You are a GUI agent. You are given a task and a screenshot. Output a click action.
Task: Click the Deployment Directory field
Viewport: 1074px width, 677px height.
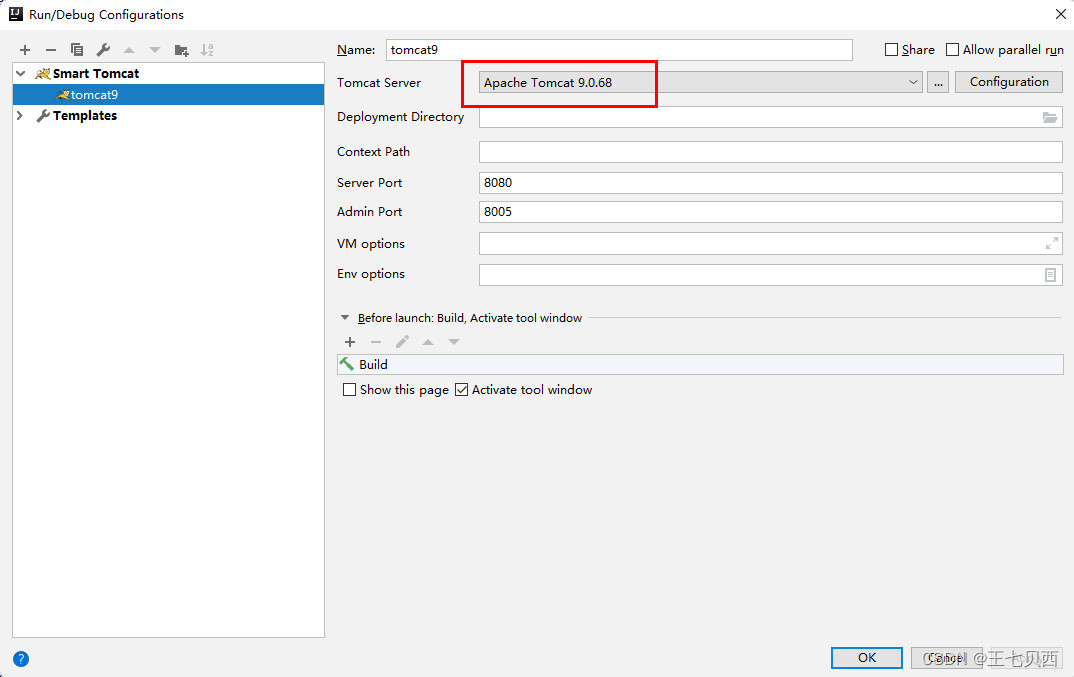click(x=771, y=117)
